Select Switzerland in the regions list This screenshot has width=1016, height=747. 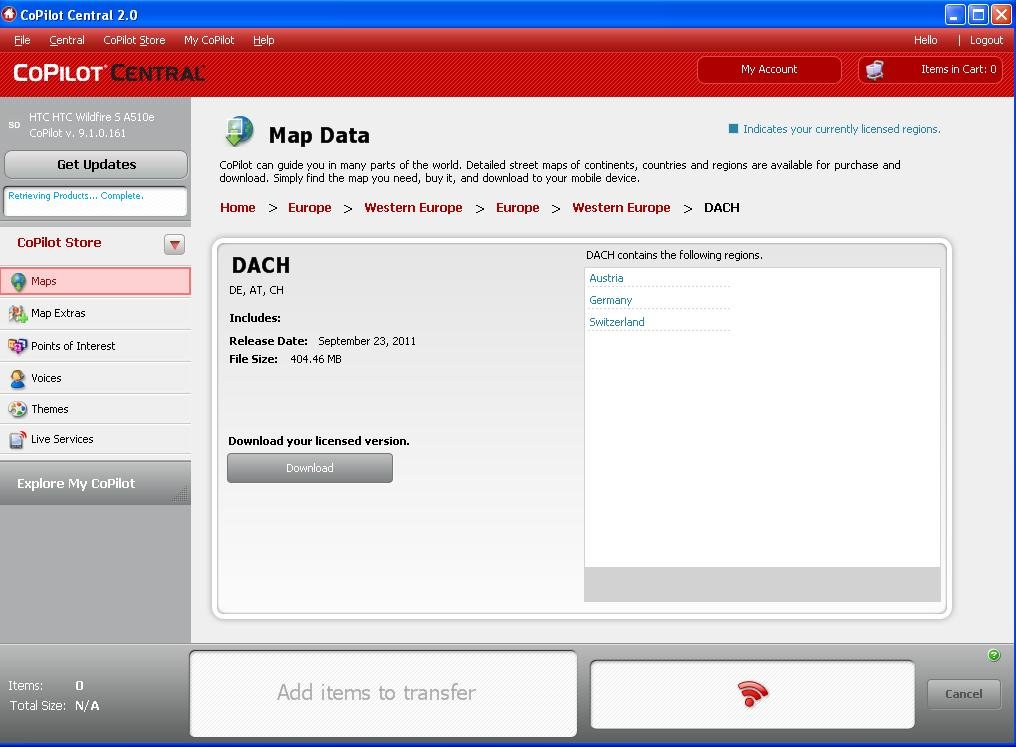point(617,322)
